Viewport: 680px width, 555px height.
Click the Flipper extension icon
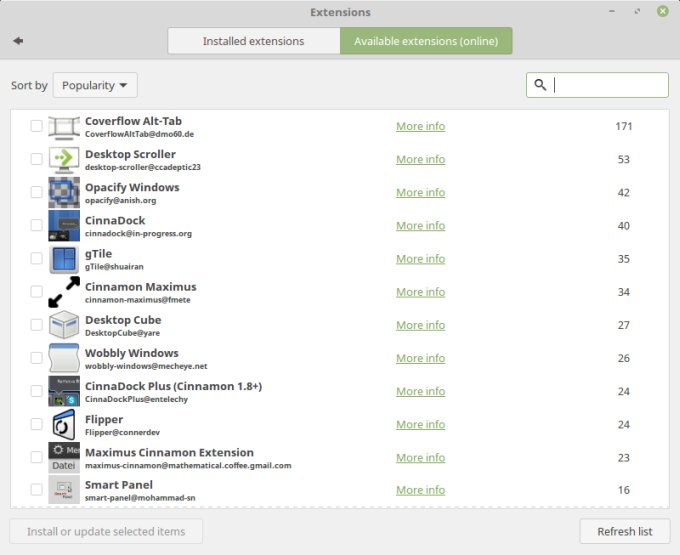click(64, 424)
